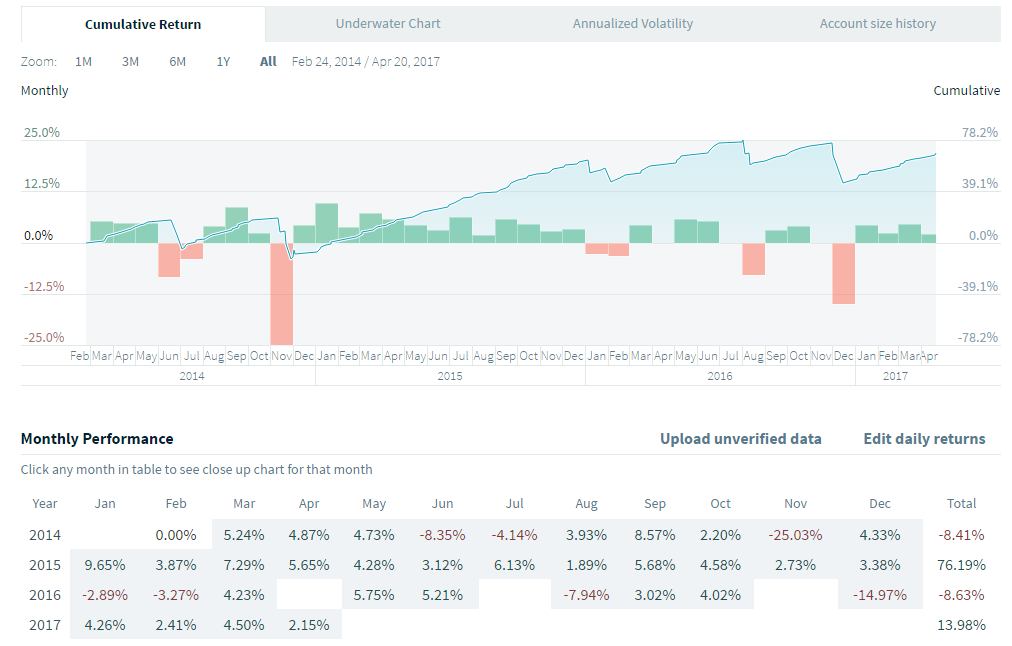
Task: Open the 9.65% January 2015 table cell
Action: point(105,565)
